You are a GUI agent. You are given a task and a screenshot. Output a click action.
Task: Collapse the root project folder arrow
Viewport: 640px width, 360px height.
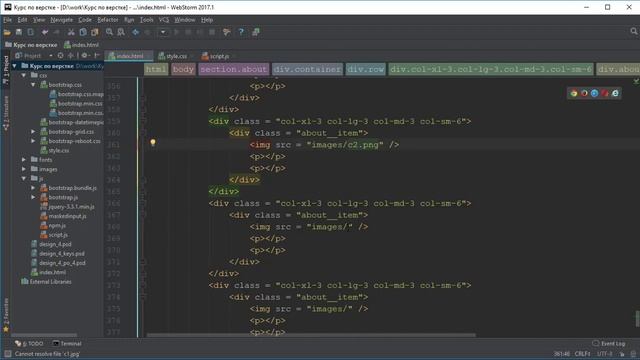[x=15, y=66]
